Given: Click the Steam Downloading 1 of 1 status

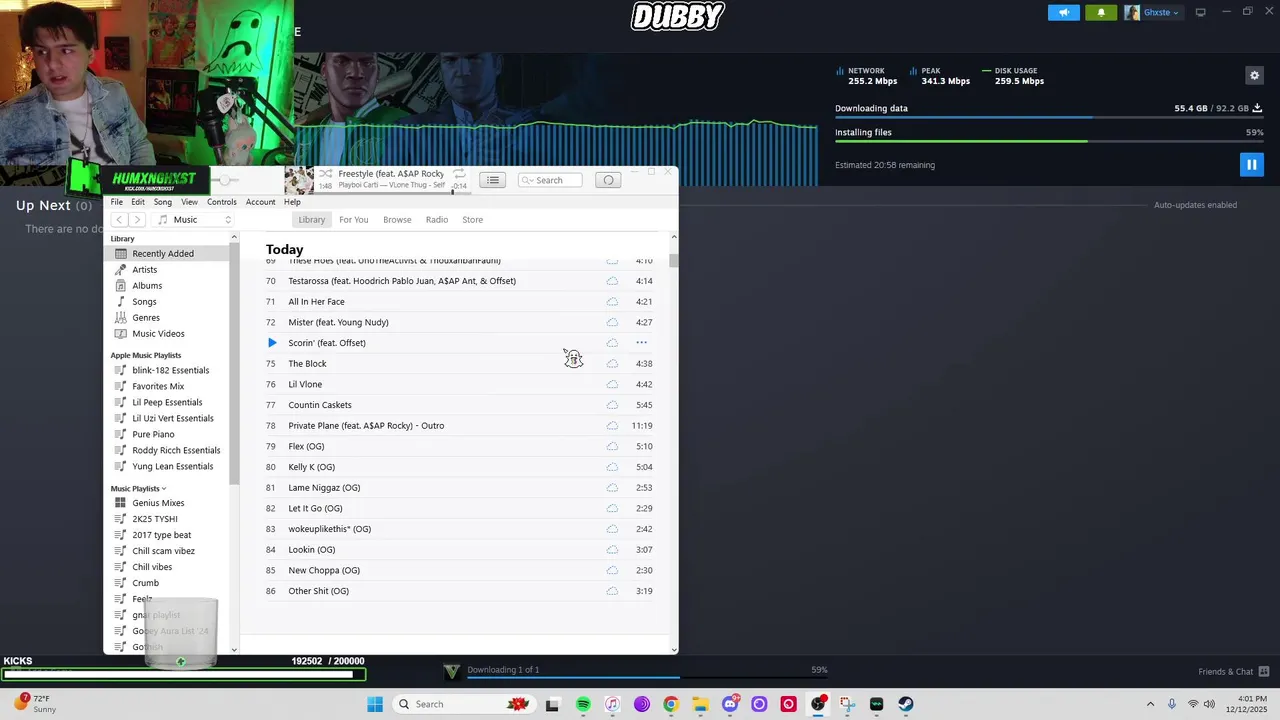Looking at the screenshot, I should [503, 670].
